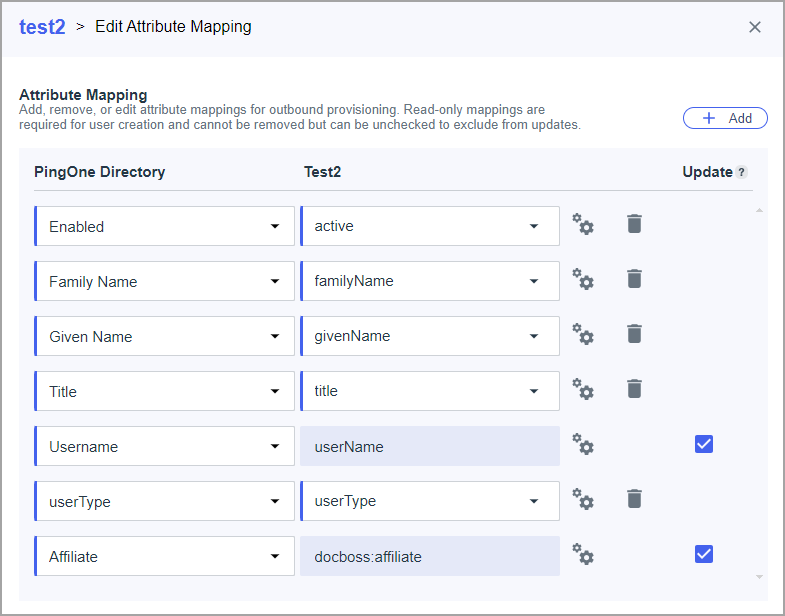Click the scrollbar down arrow in mapping list

[759, 577]
